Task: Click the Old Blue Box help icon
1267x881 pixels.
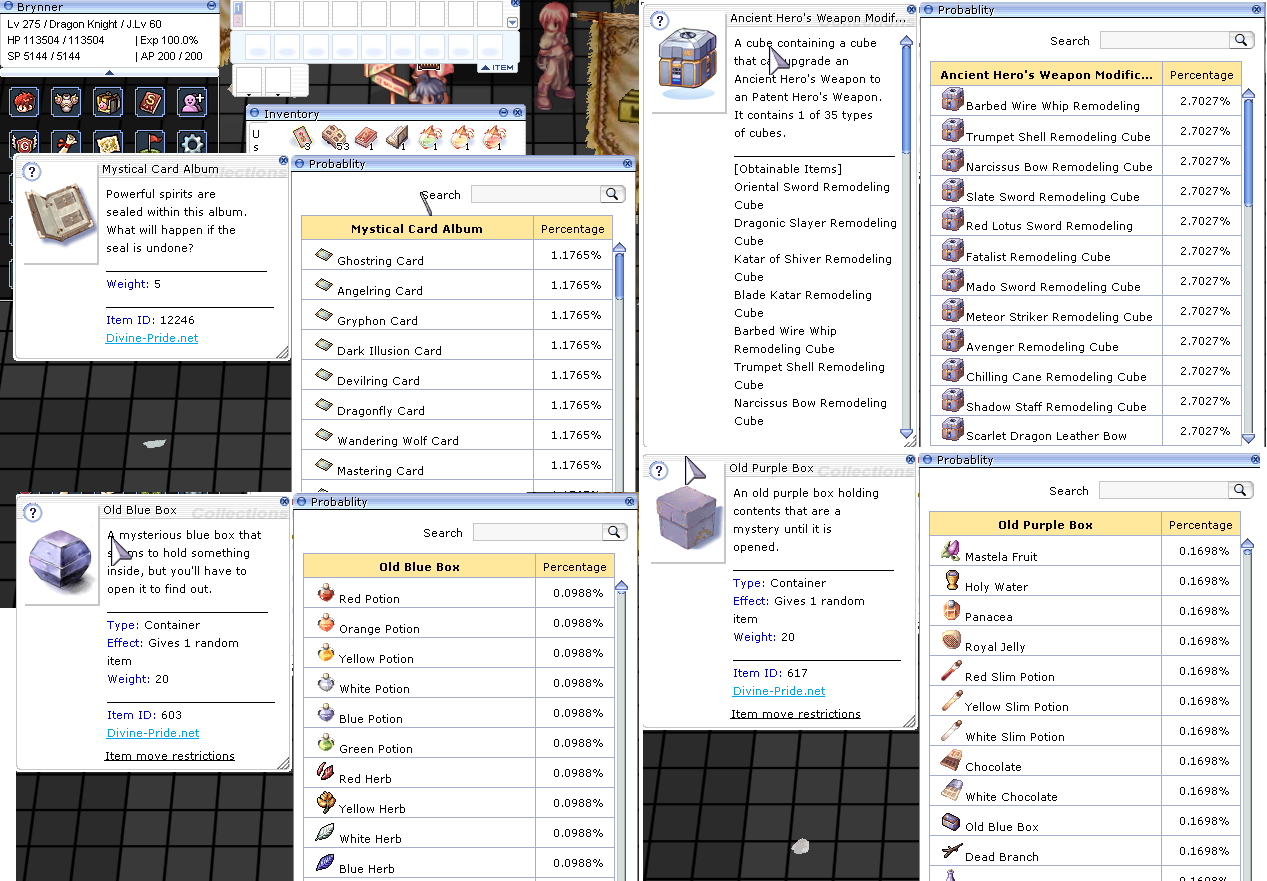Action: 32,513
